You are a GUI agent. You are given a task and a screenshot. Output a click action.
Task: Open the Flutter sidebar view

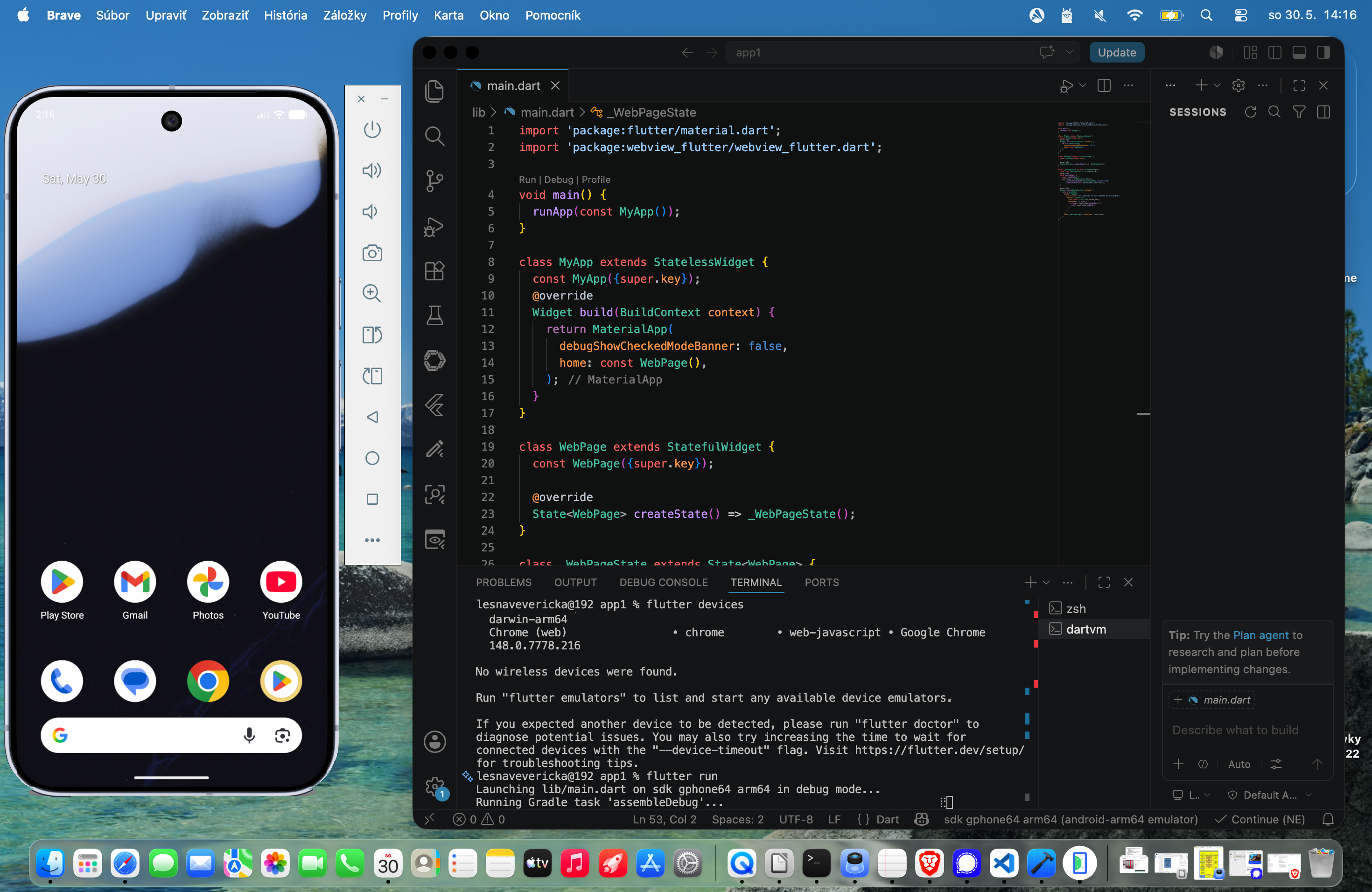434,405
